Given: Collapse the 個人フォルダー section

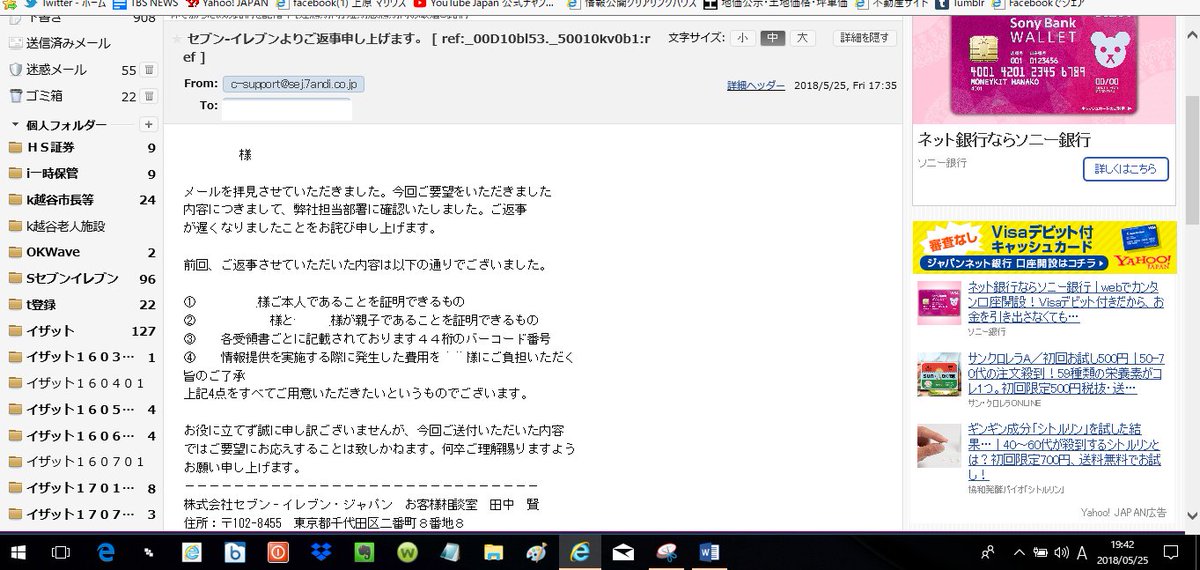Looking at the screenshot, I should coord(15,125).
